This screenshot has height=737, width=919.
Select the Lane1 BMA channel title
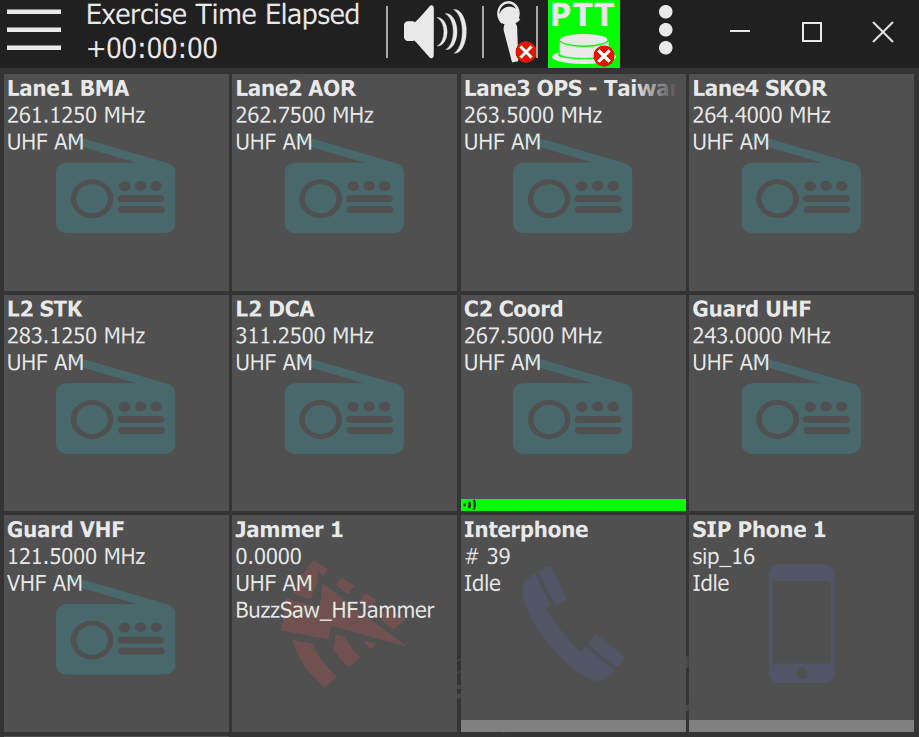tap(68, 89)
